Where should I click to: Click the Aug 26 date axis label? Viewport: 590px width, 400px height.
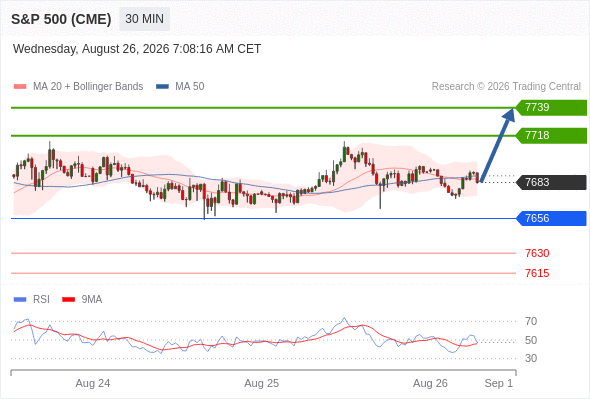[430, 383]
